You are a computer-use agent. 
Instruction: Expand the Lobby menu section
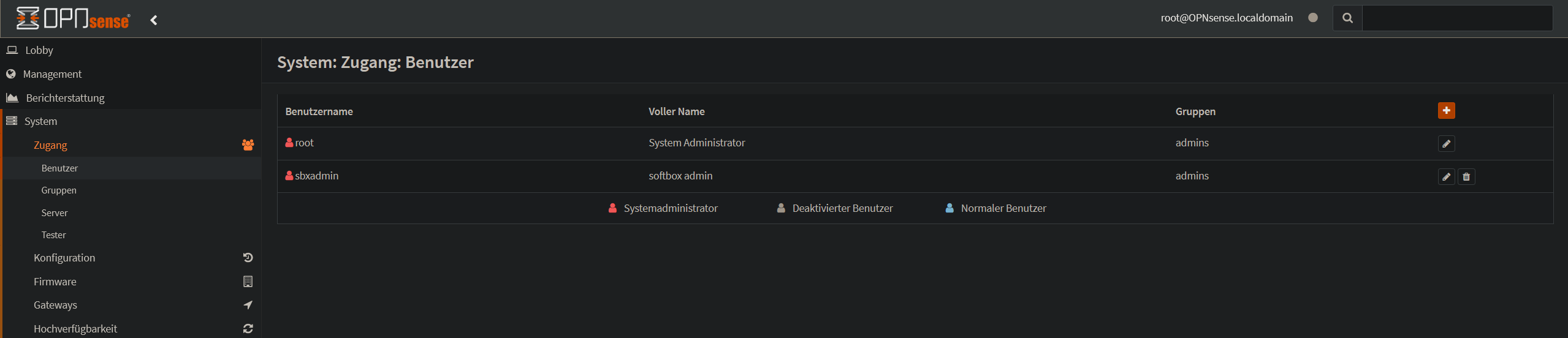(x=39, y=50)
